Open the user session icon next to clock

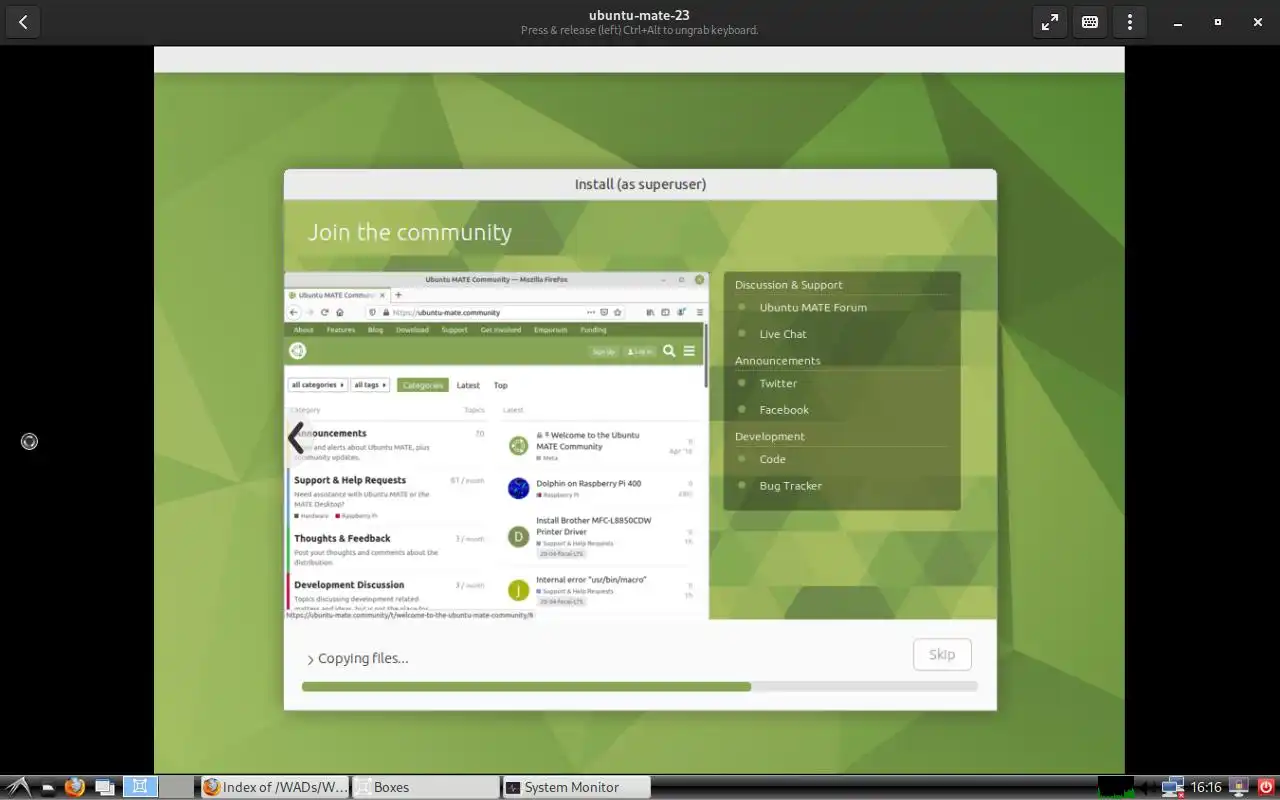[x=1239, y=787]
